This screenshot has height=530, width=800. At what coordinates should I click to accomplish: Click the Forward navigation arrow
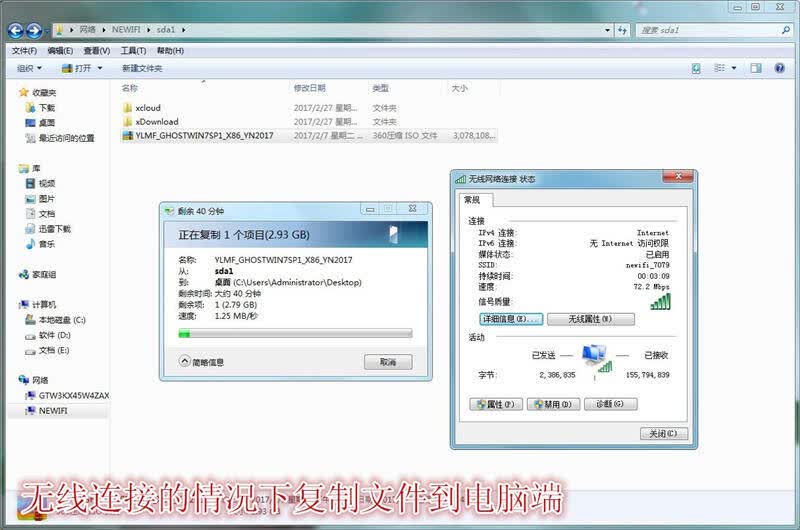(x=34, y=31)
